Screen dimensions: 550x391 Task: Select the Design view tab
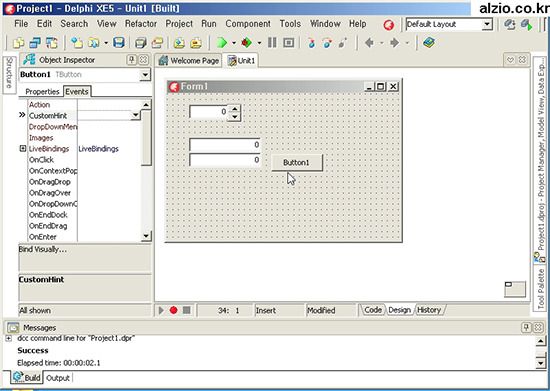pos(400,310)
